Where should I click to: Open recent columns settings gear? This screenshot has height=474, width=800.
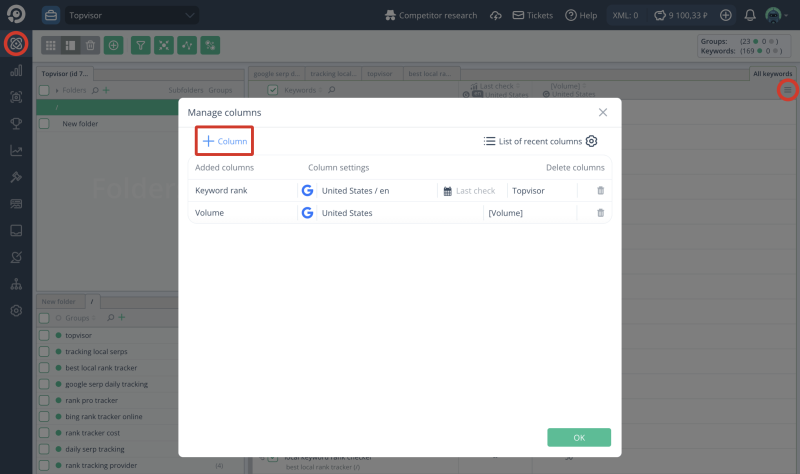point(591,141)
